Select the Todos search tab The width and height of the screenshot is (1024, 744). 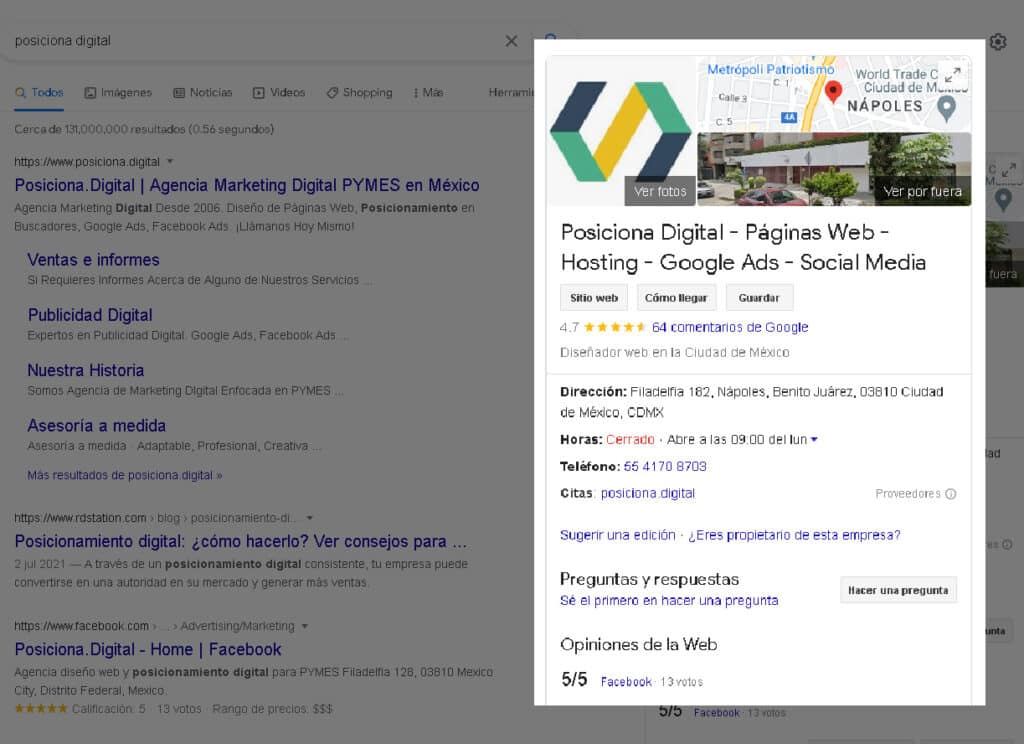[x=39, y=93]
